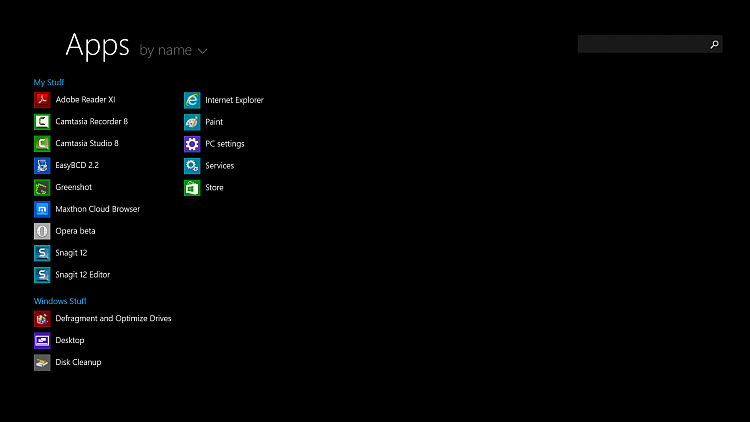Viewport: 750px width, 422px height.
Task: Select the Greenshot app icon
Action: [x=42, y=188]
